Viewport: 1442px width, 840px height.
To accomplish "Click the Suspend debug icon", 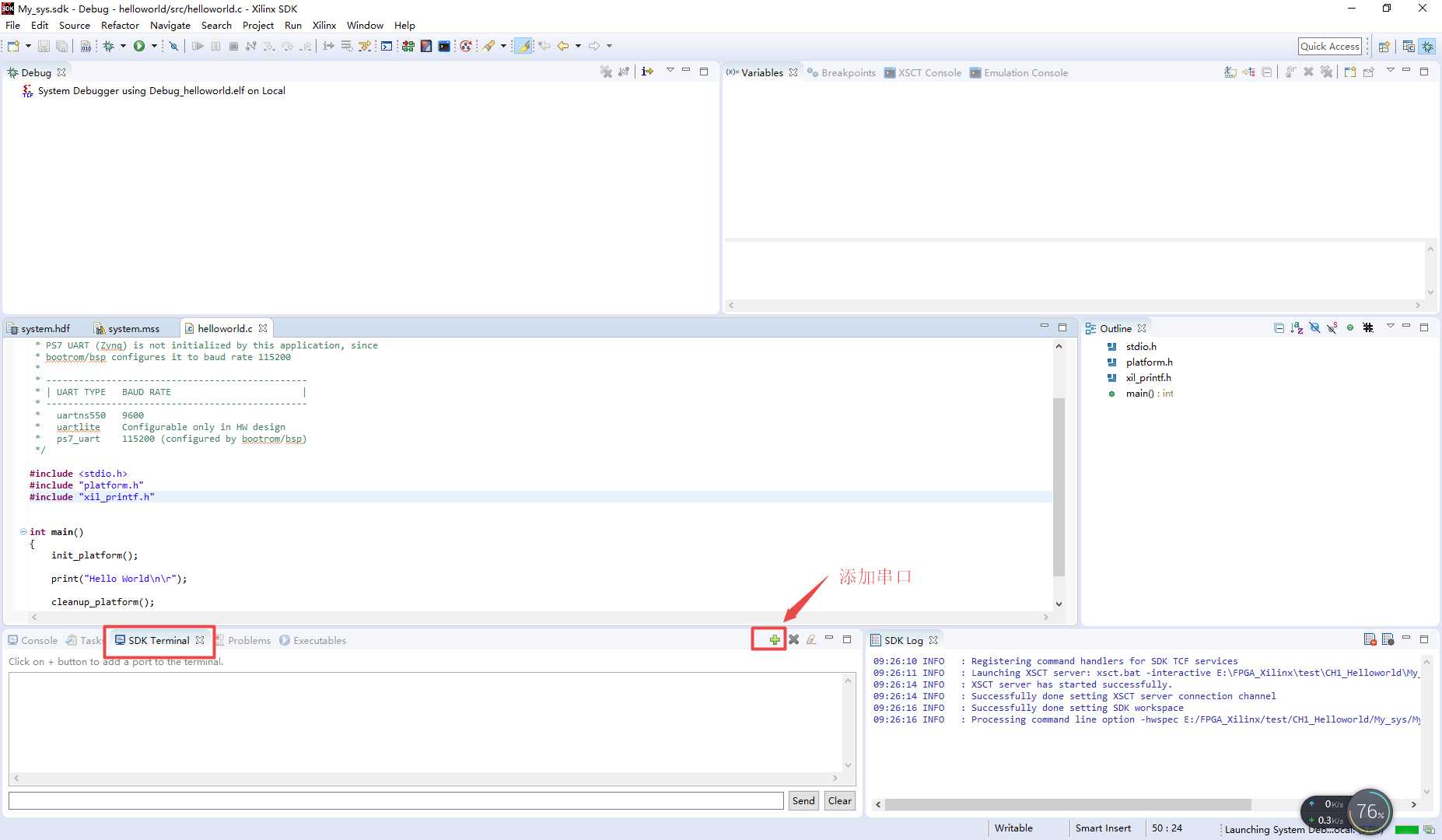I will 215,46.
